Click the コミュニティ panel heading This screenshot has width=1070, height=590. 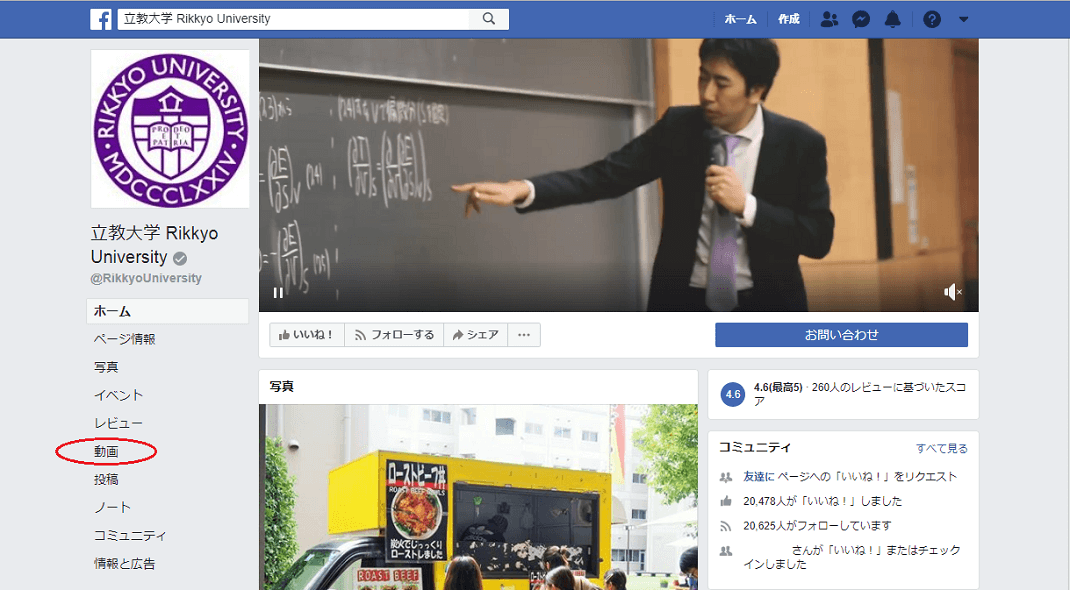click(x=755, y=447)
